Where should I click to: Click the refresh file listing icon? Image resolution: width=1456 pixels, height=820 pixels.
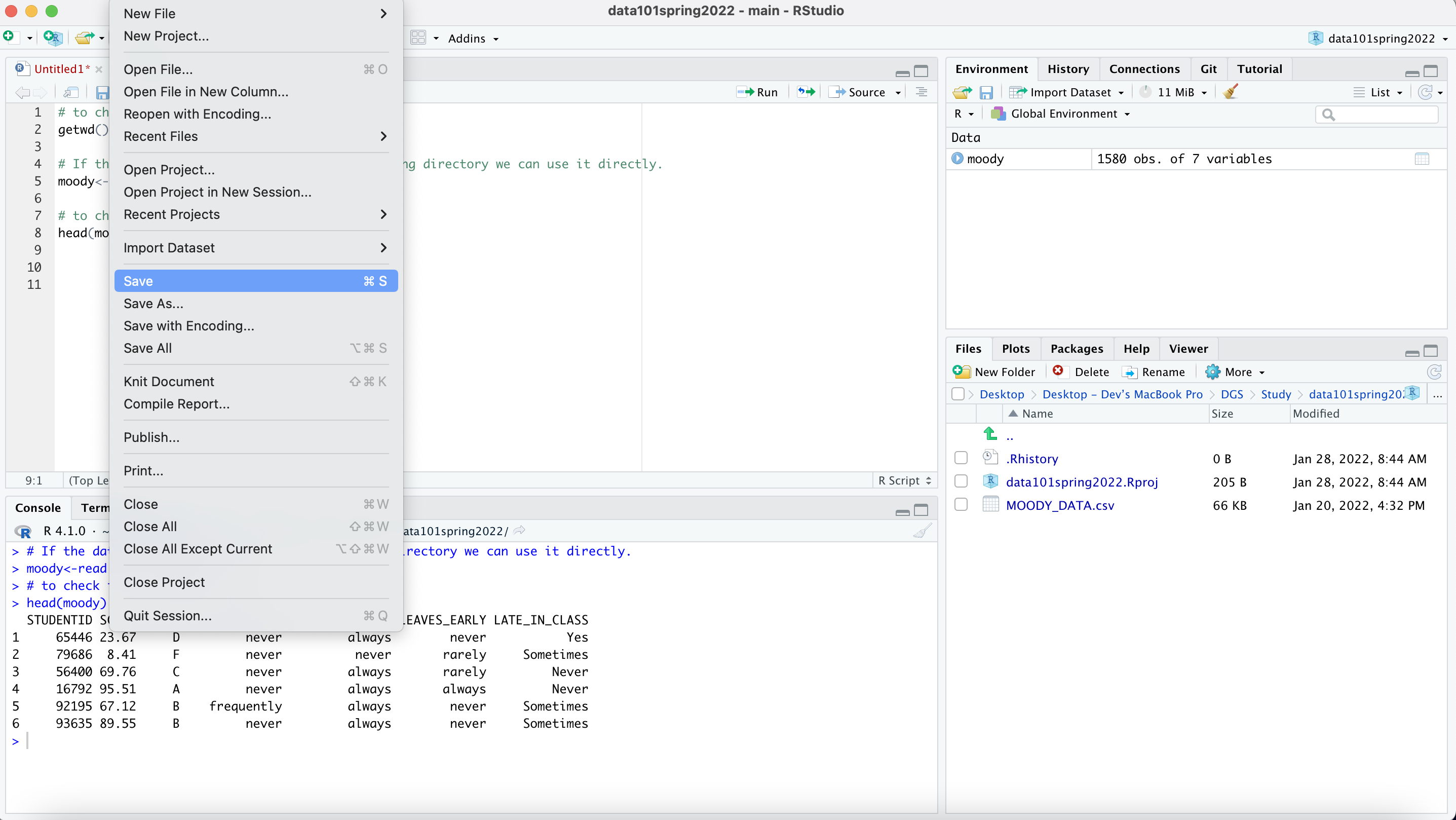(1434, 371)
